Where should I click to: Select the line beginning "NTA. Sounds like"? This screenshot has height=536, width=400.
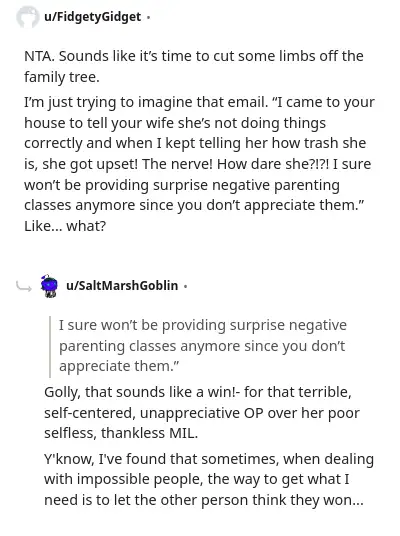(x=194, y=56)
